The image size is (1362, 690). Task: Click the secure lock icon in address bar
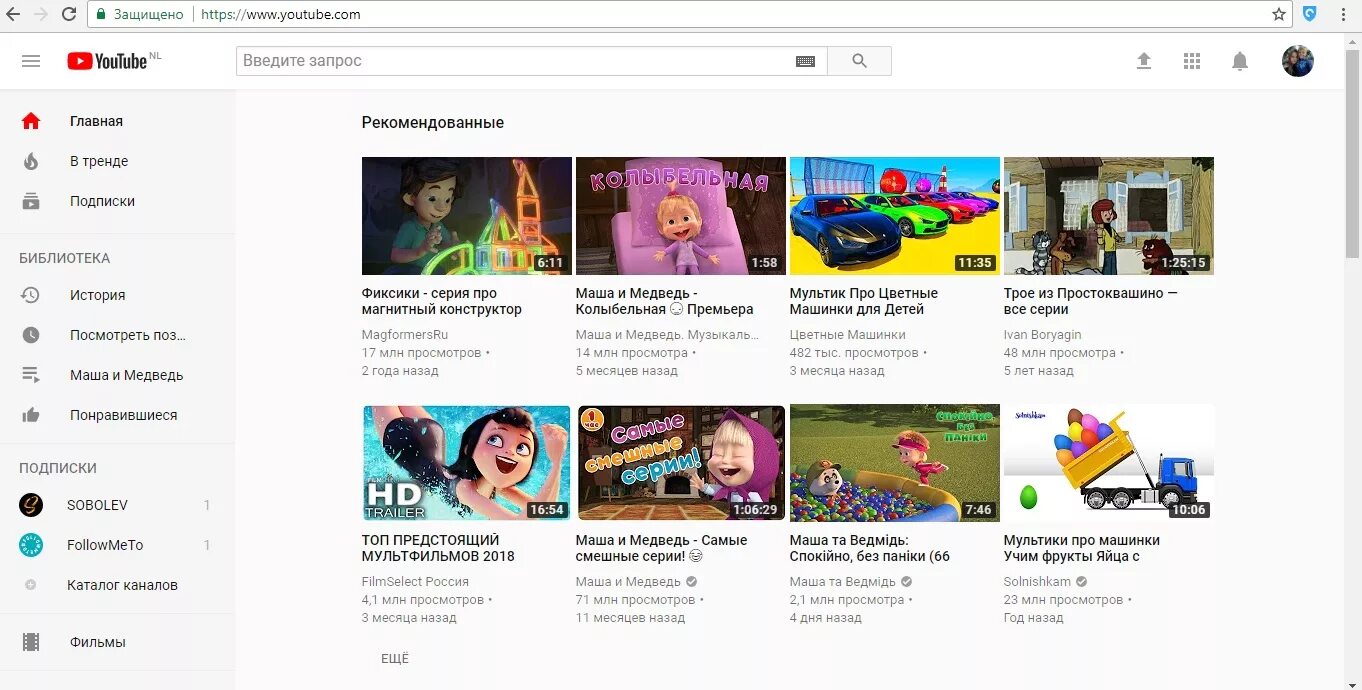(x=100, y=14)
